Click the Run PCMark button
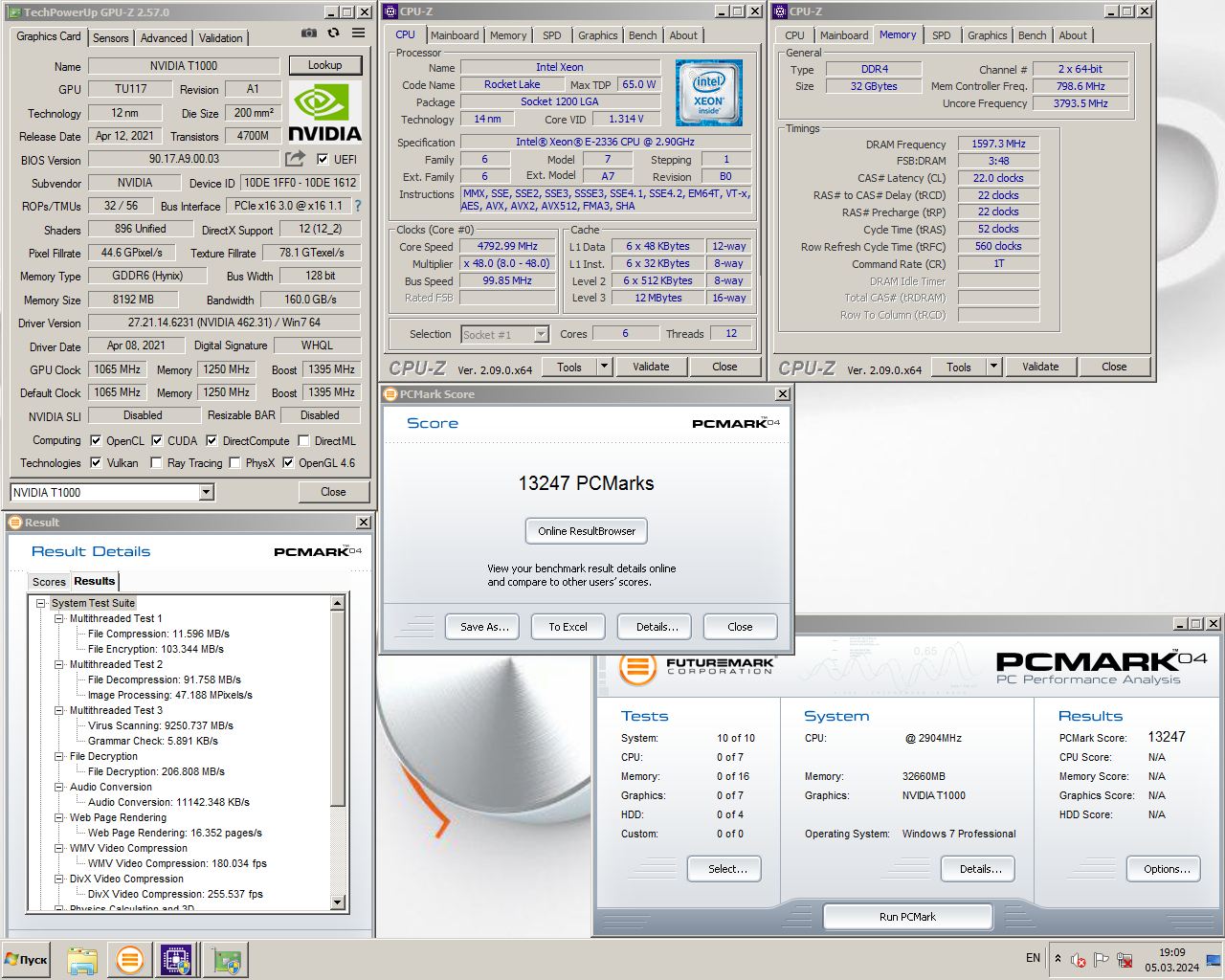 (907, 917)
